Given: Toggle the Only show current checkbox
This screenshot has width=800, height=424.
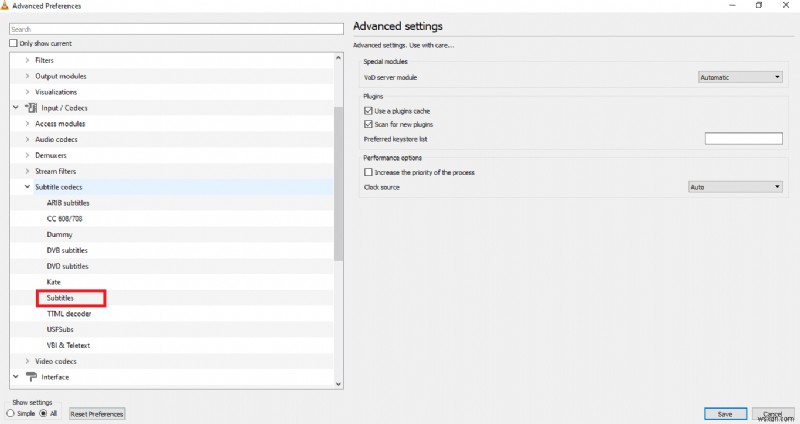Looking at the screenshot, I should (x=13, y=44).
